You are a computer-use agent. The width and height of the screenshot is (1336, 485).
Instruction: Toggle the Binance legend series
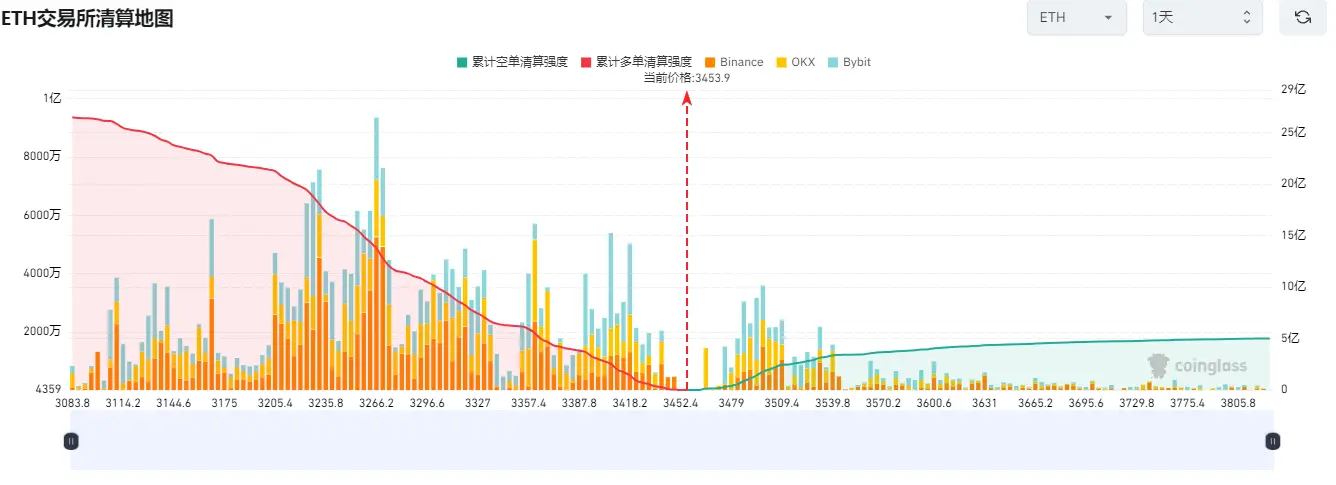point(733,62)
